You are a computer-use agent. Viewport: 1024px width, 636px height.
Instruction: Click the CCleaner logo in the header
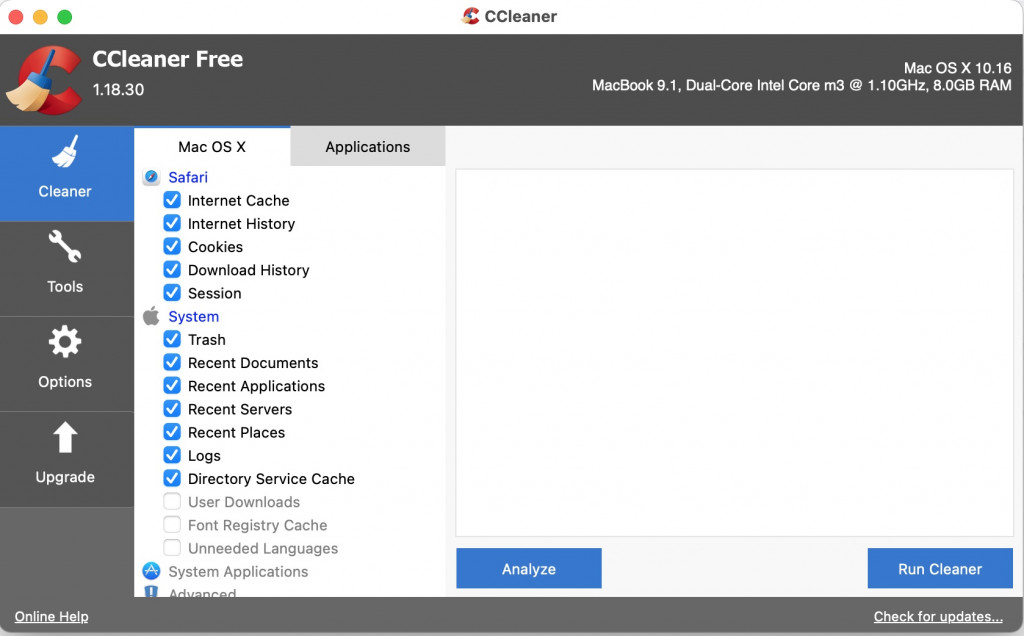[44, 80]
